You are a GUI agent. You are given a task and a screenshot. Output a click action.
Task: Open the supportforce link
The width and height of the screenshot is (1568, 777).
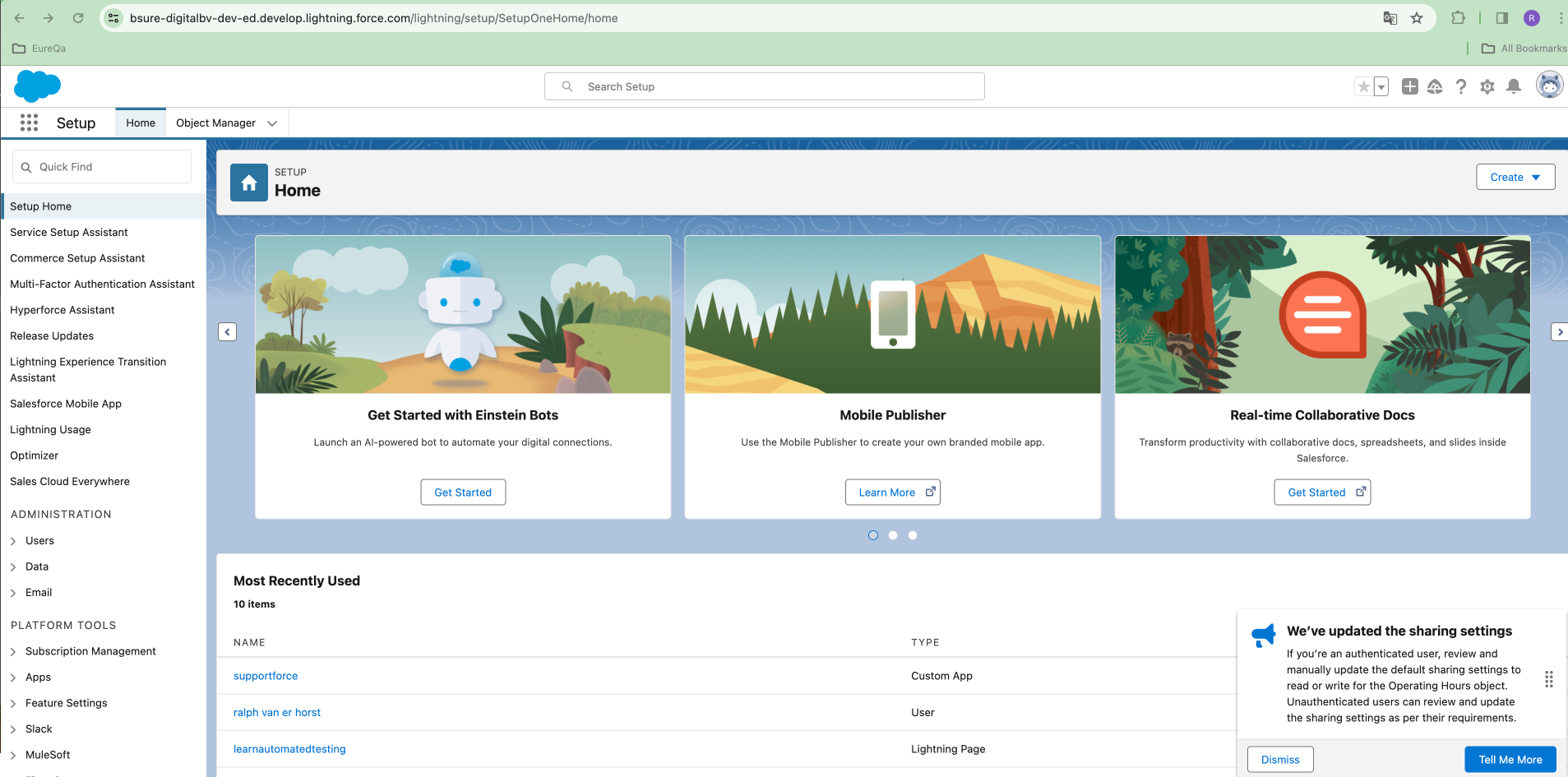coord(266,676)
